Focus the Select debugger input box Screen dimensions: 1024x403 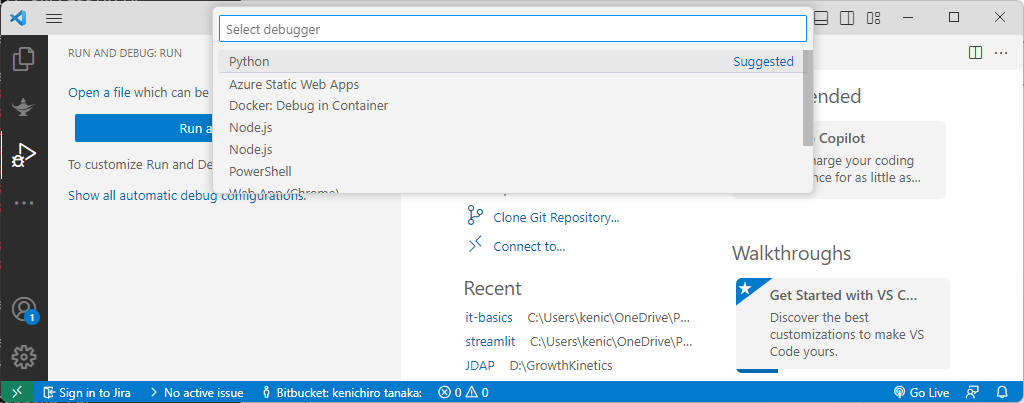point(513,29)
